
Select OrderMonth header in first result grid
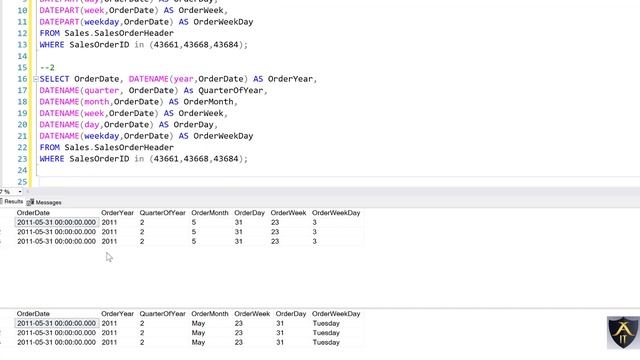tap(210, 213)
